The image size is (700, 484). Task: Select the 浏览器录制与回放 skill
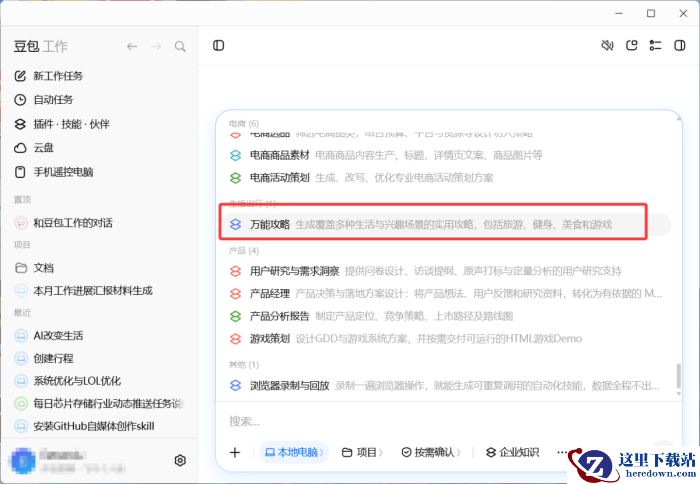(444, 385)
